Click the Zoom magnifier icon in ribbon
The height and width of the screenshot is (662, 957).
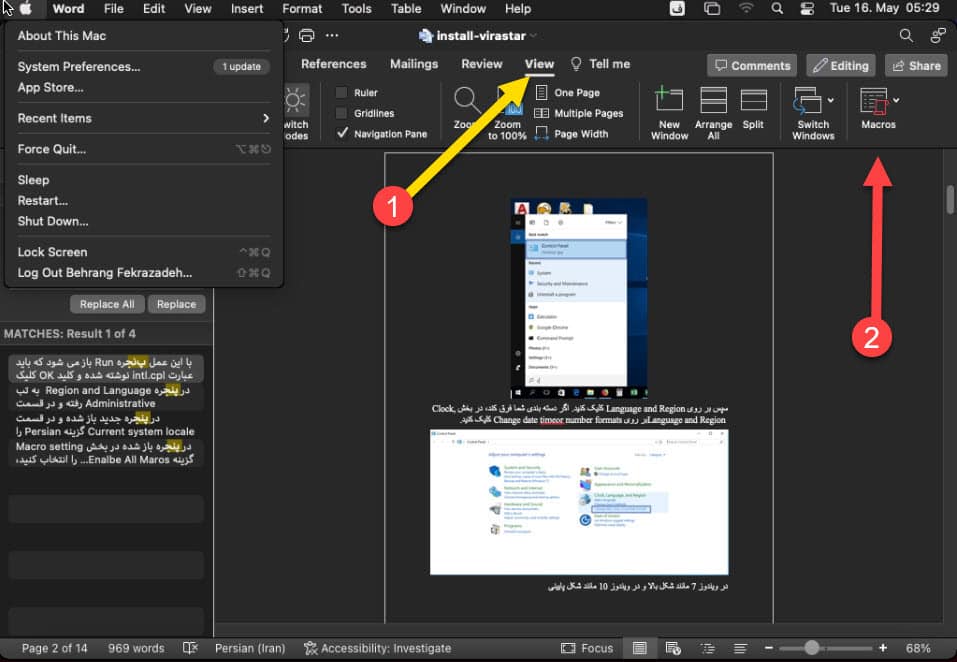468,99
